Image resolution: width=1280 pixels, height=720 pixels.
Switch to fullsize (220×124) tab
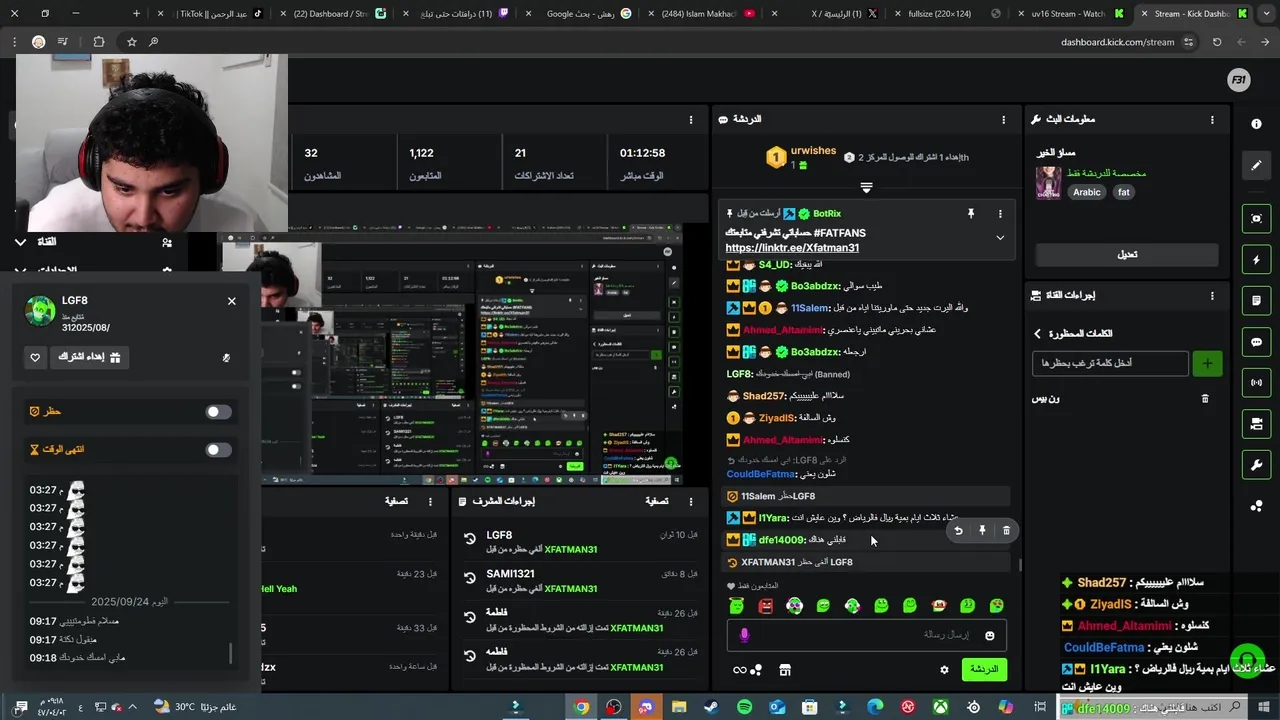(950, 14)
